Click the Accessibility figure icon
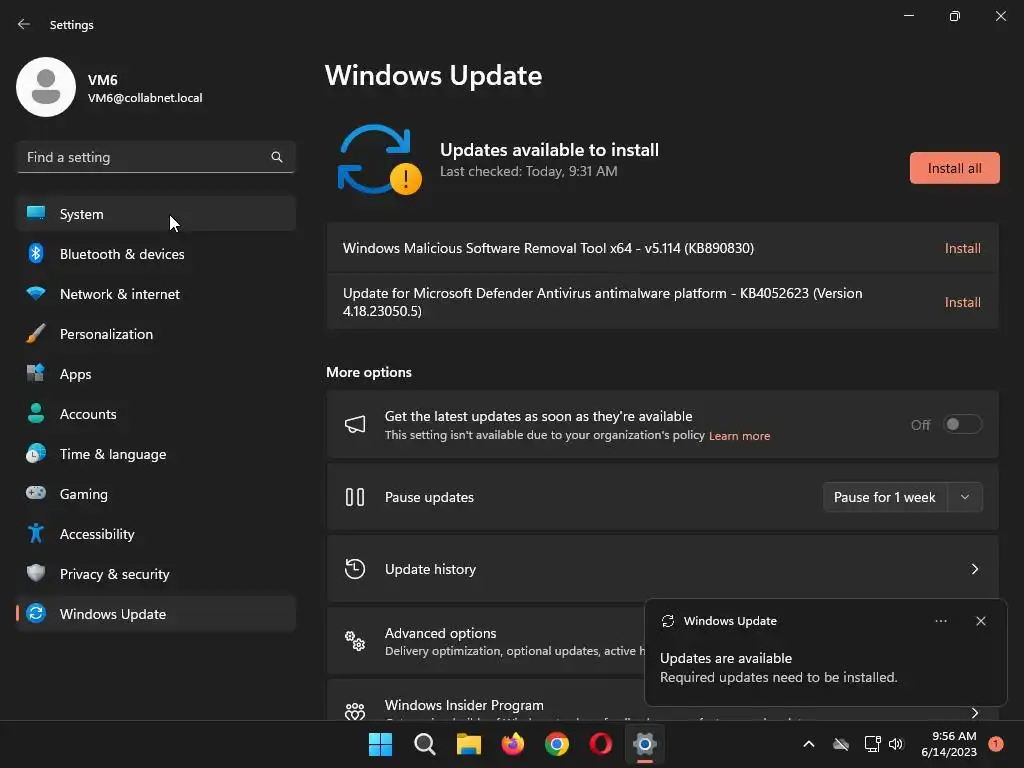The width and height of the screenshot is (1024, 768). pyautogui.click(x=36, y=534)
